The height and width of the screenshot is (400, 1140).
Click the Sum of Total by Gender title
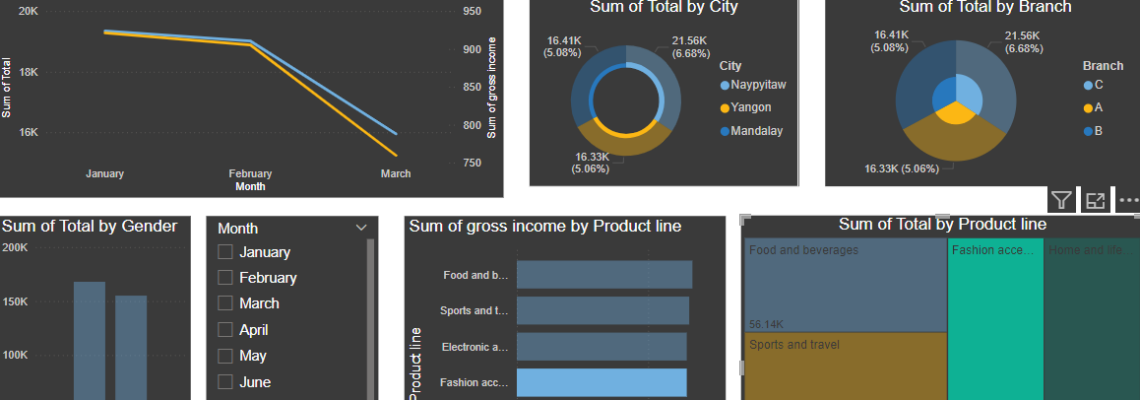click(x=89, y=226)
